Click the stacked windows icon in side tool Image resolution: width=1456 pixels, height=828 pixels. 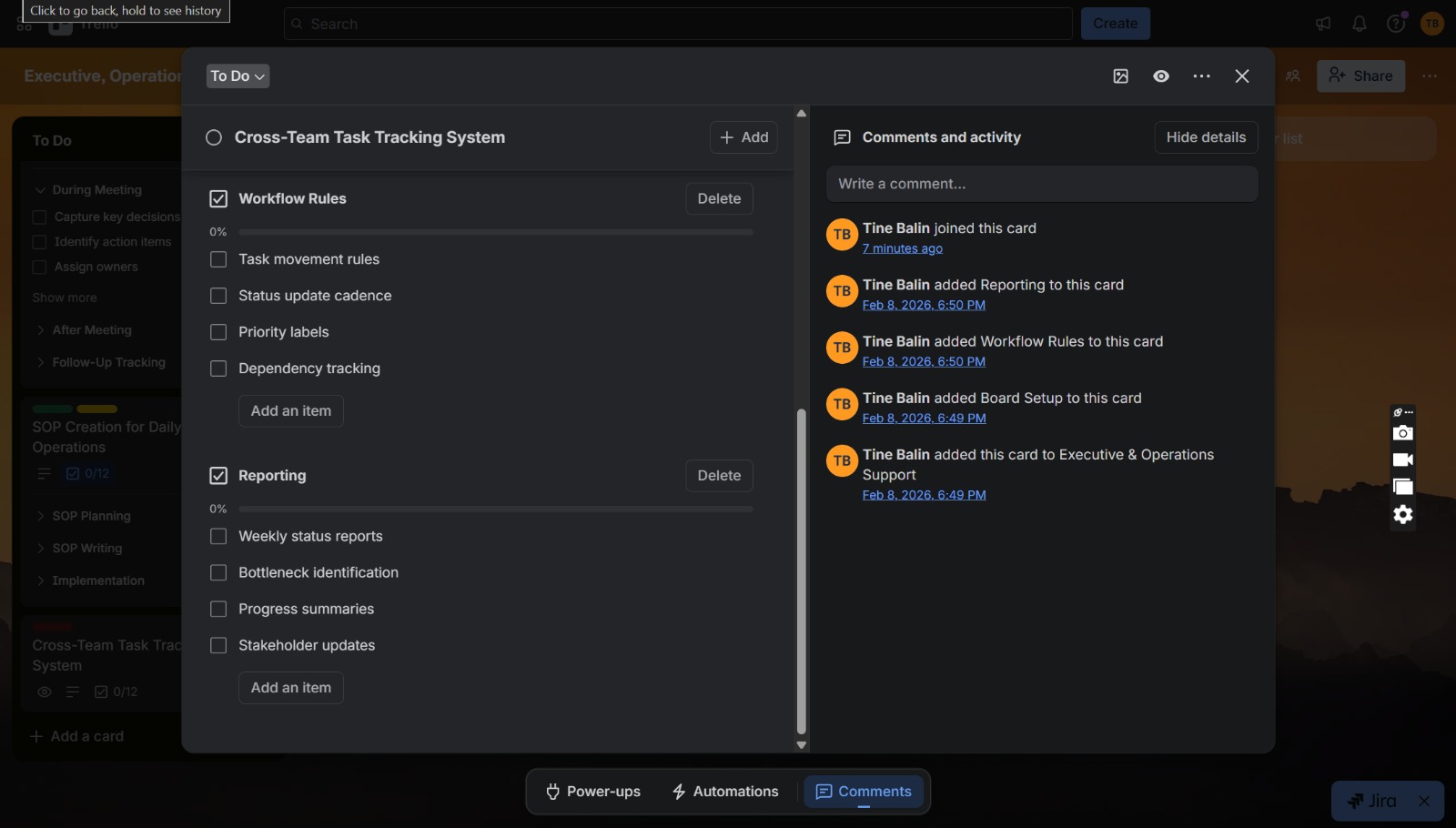point(1403,487)
